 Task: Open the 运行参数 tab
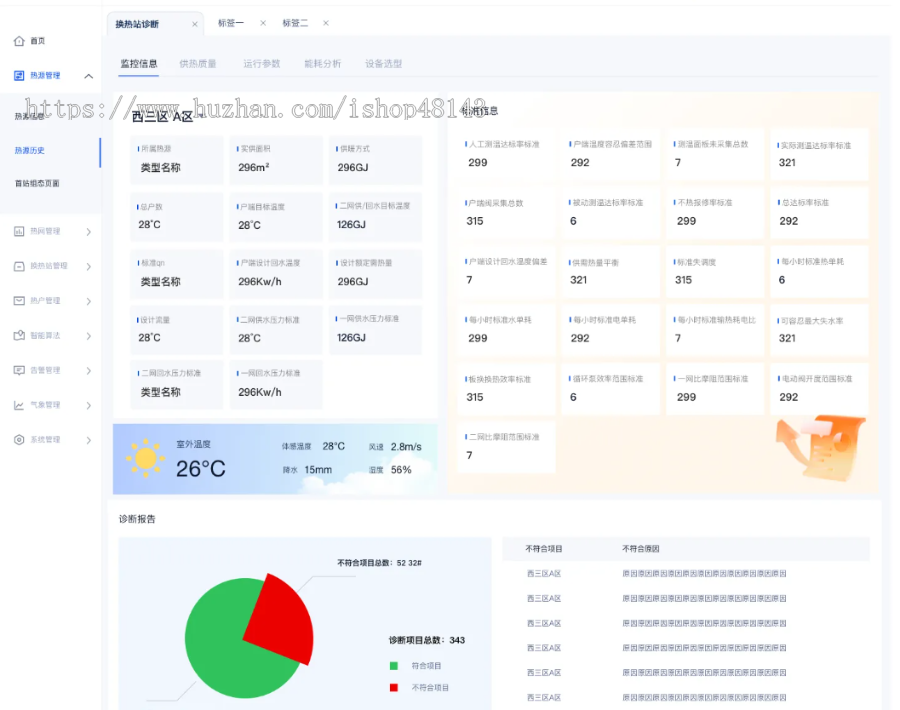[262, 64]
